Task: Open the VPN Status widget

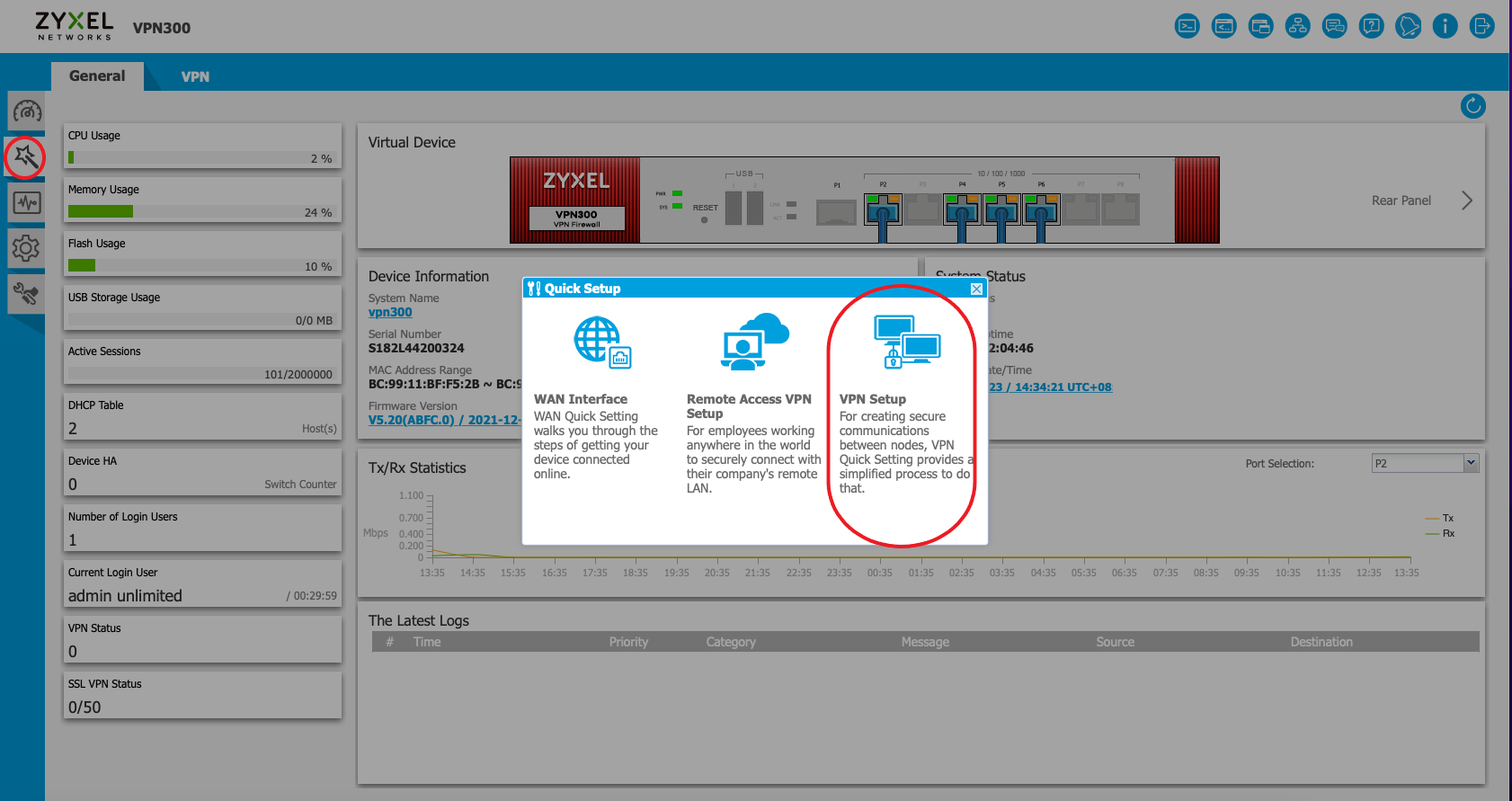Action: (202, 640)
